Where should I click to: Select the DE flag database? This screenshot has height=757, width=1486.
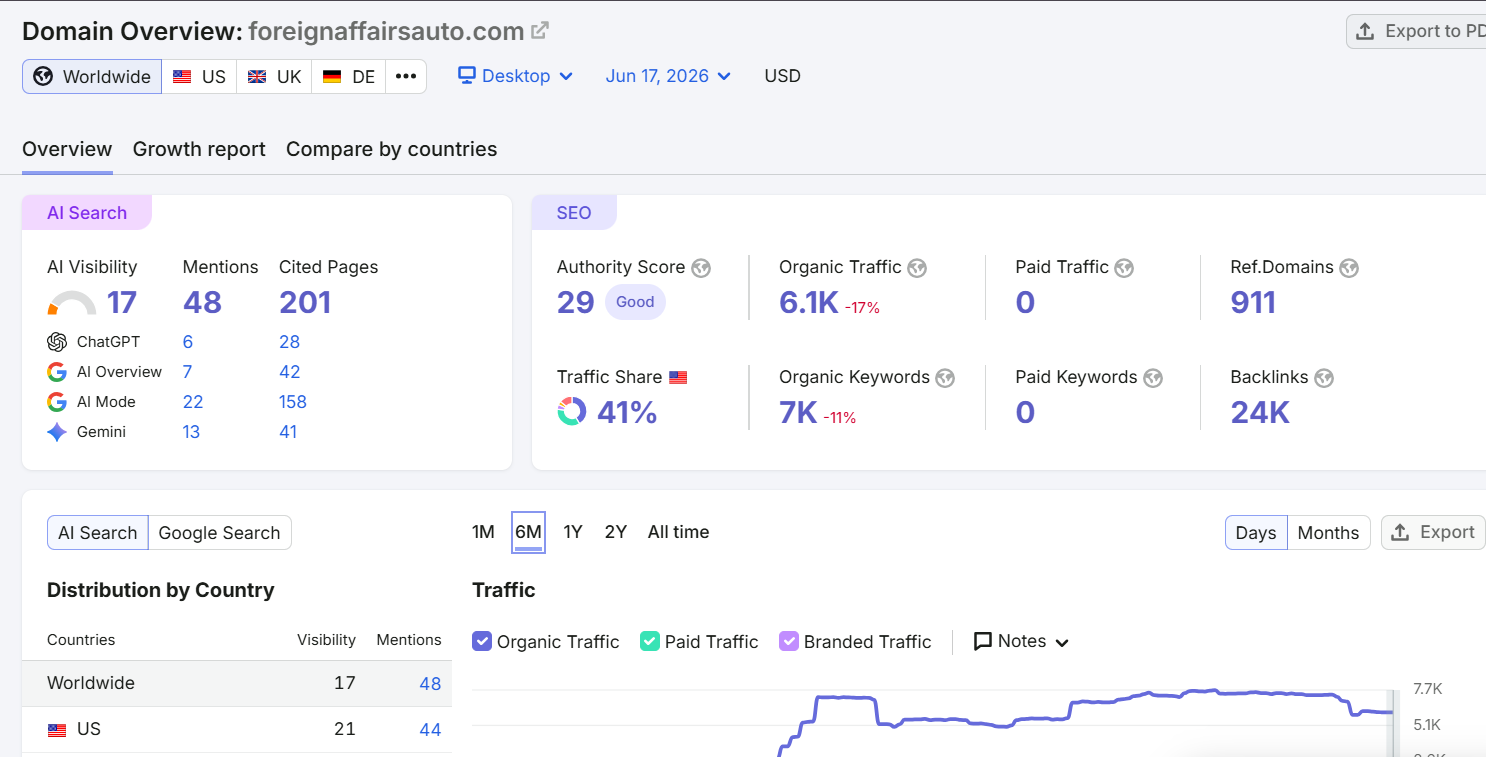pos(348,77)
